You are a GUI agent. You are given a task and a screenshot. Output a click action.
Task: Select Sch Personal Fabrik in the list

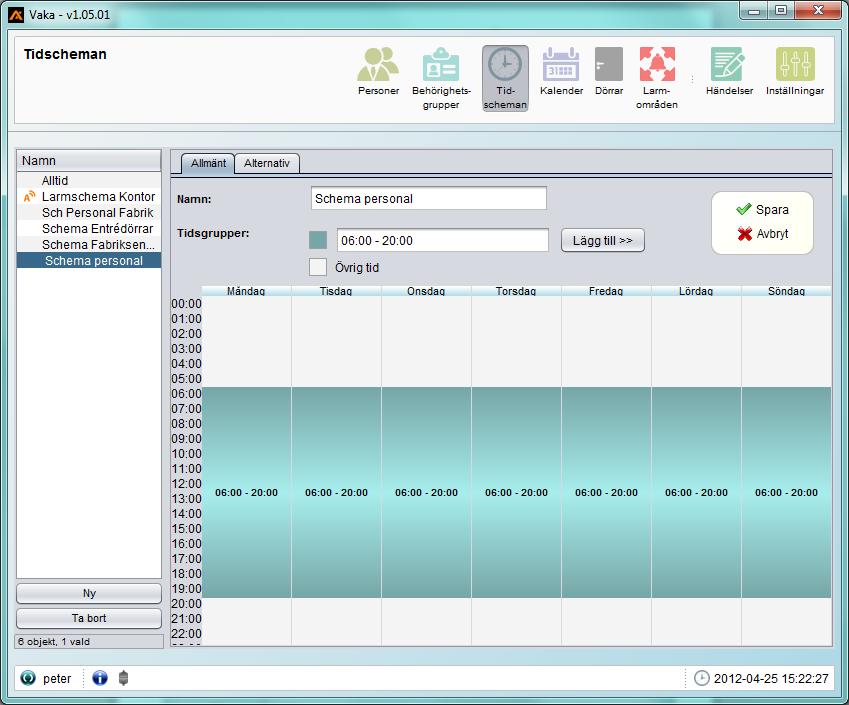coord(89,213)
